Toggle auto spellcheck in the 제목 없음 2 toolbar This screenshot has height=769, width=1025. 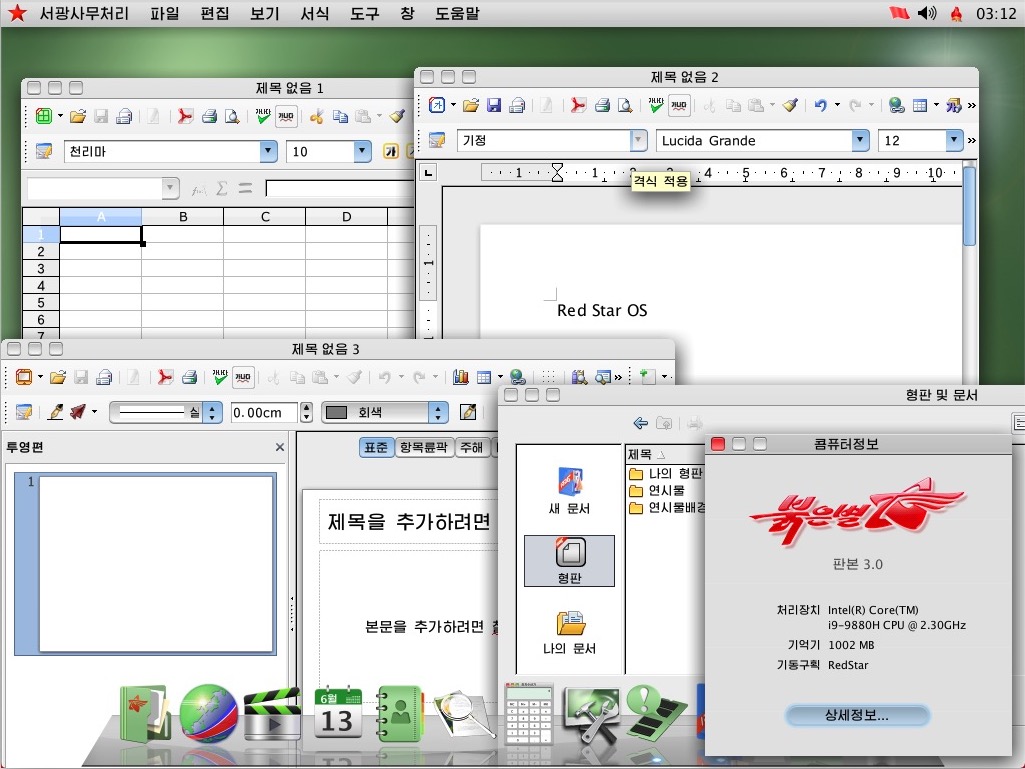[x=679, y=105]
